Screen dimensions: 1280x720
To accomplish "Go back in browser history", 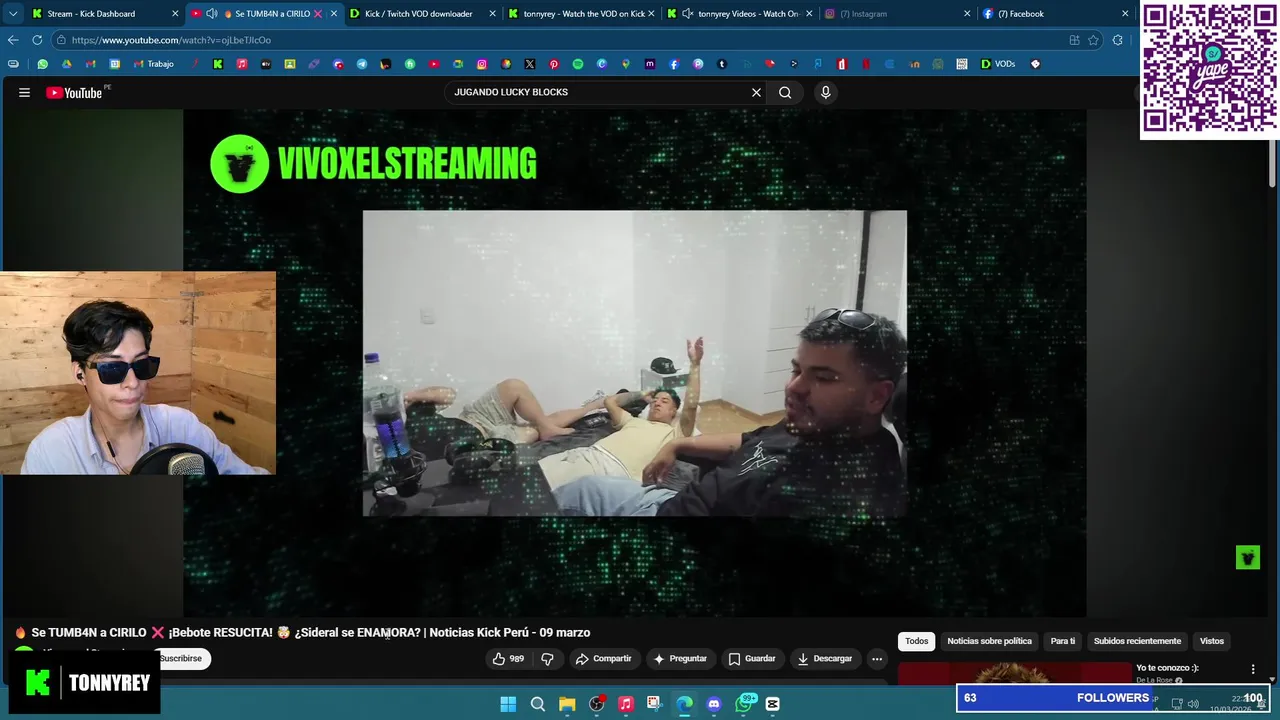I will click(x=13, y=40).
